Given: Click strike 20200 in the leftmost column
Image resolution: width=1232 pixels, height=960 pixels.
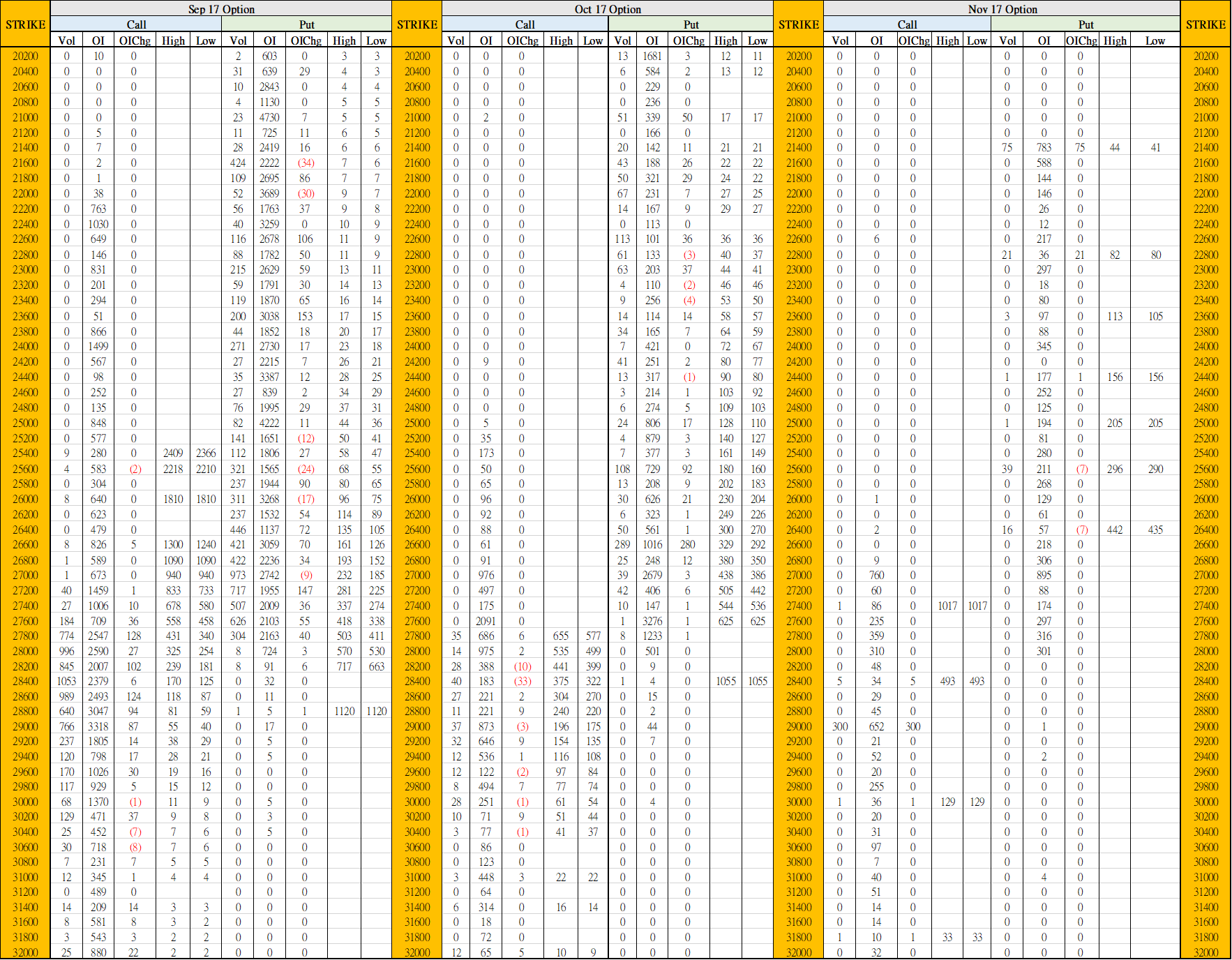Looking at the screenshot, I should pyautogui.click(x=26, y=57).
